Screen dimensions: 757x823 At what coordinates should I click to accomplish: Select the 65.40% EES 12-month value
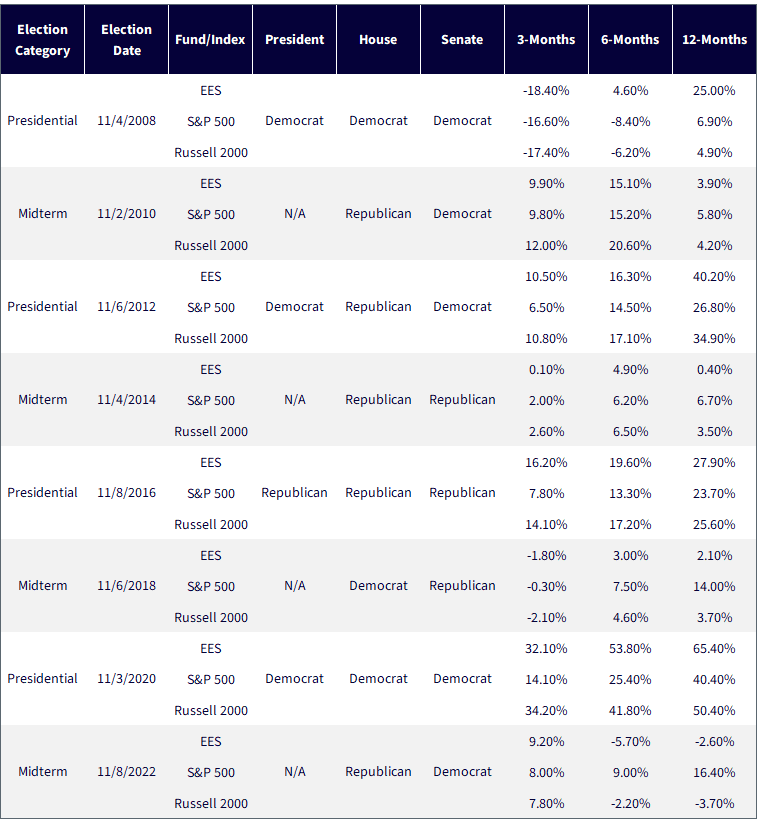[714, 649]
